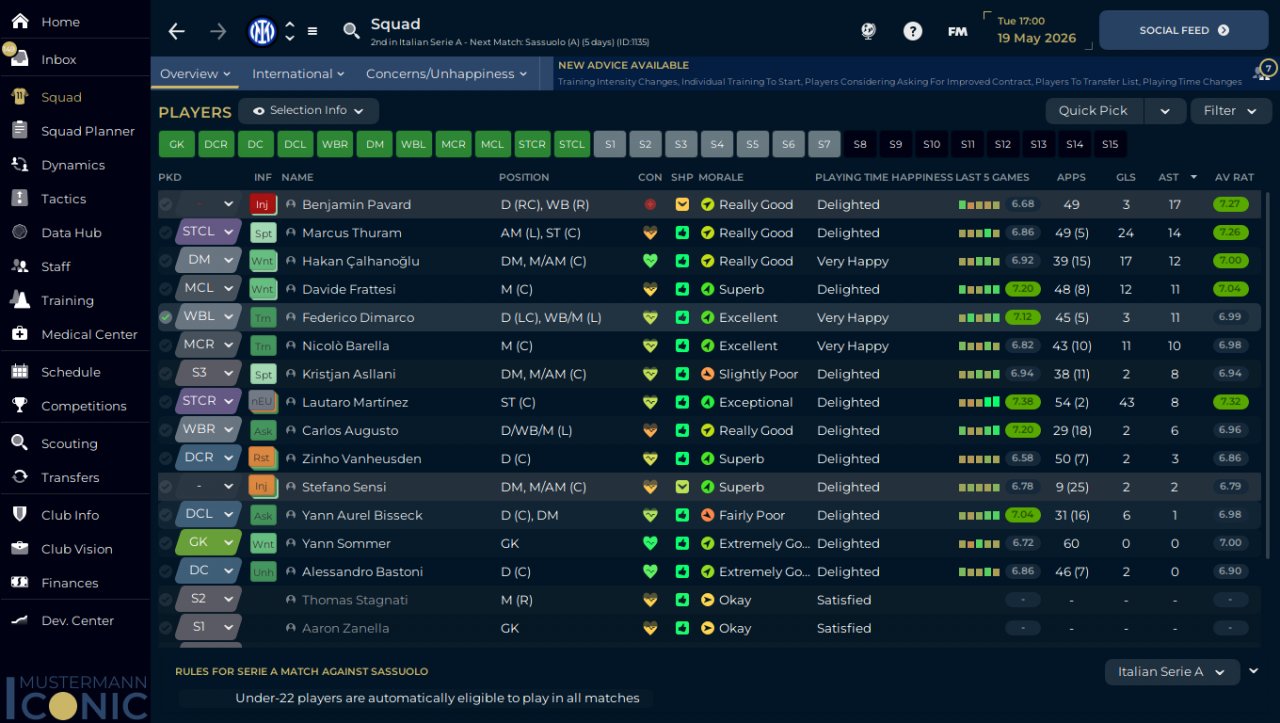Select the S1 substitute chip
1280x723 pixels.
point(609,144)
